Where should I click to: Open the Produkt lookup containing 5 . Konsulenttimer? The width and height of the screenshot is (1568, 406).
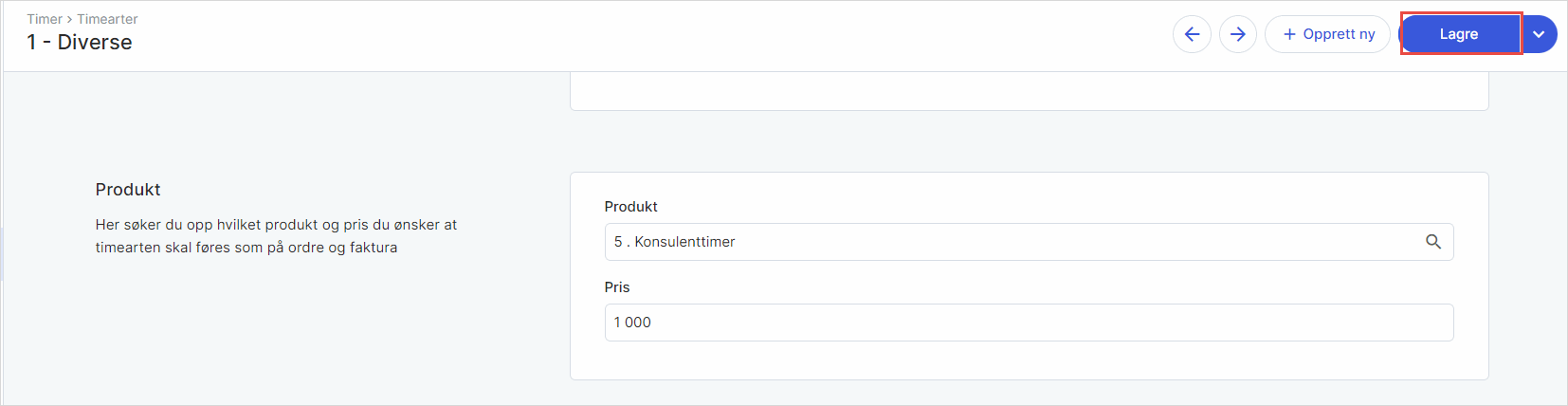tap(1014, 242)
